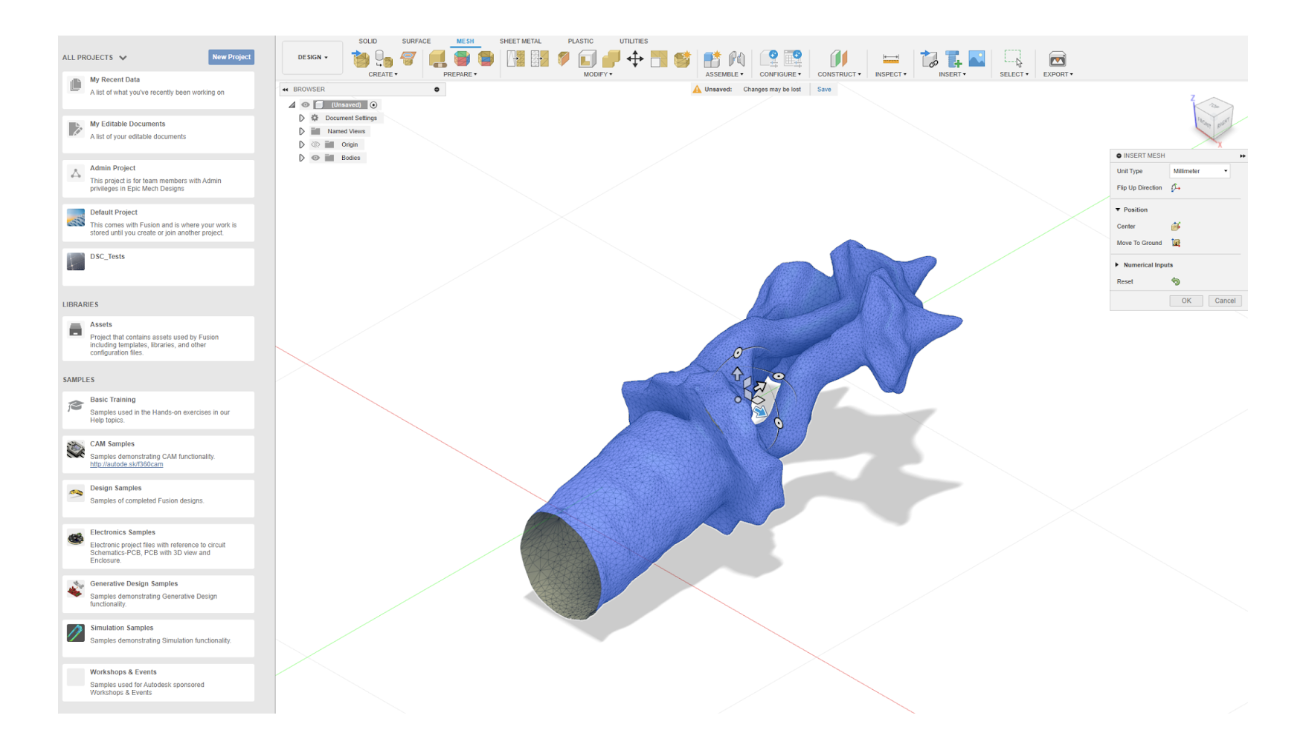Click the Document Settings gear icon
1300x746 pixels.
pyautogui.click(x=315, y=118)
